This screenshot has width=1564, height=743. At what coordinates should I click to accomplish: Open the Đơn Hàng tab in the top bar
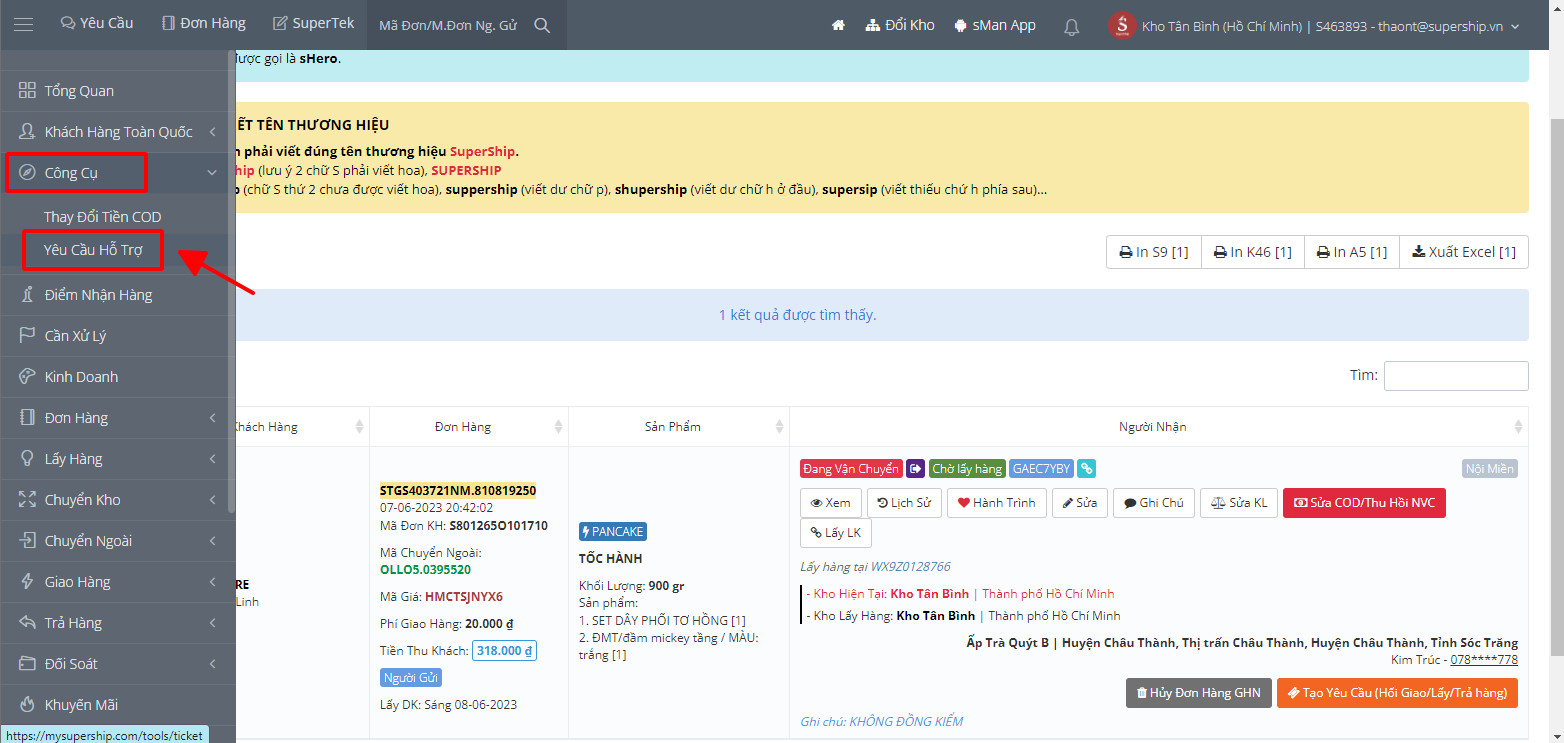[203, 24]
